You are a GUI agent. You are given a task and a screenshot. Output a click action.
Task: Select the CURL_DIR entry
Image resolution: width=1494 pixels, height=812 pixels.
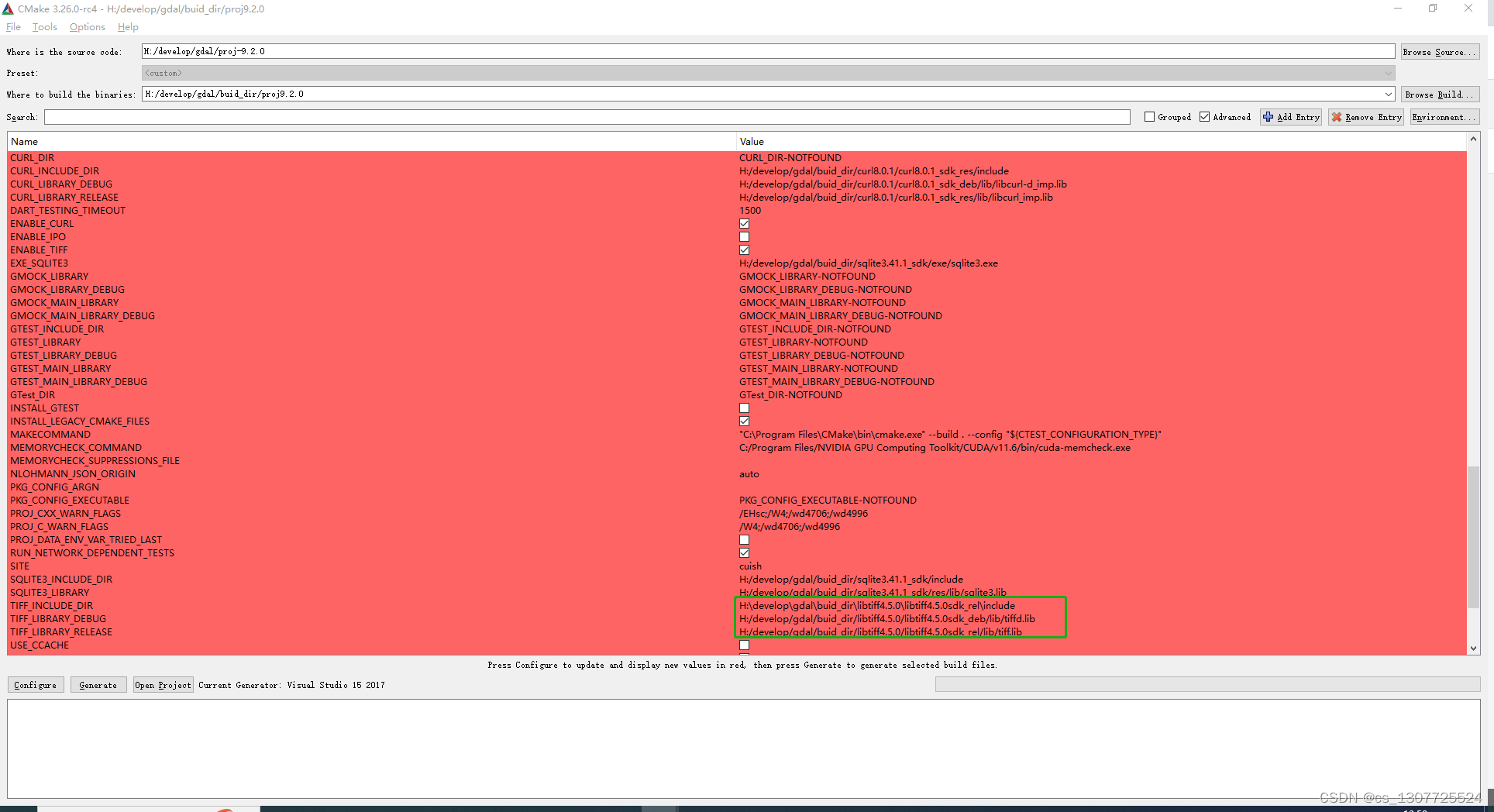click(x=33, y=158)
